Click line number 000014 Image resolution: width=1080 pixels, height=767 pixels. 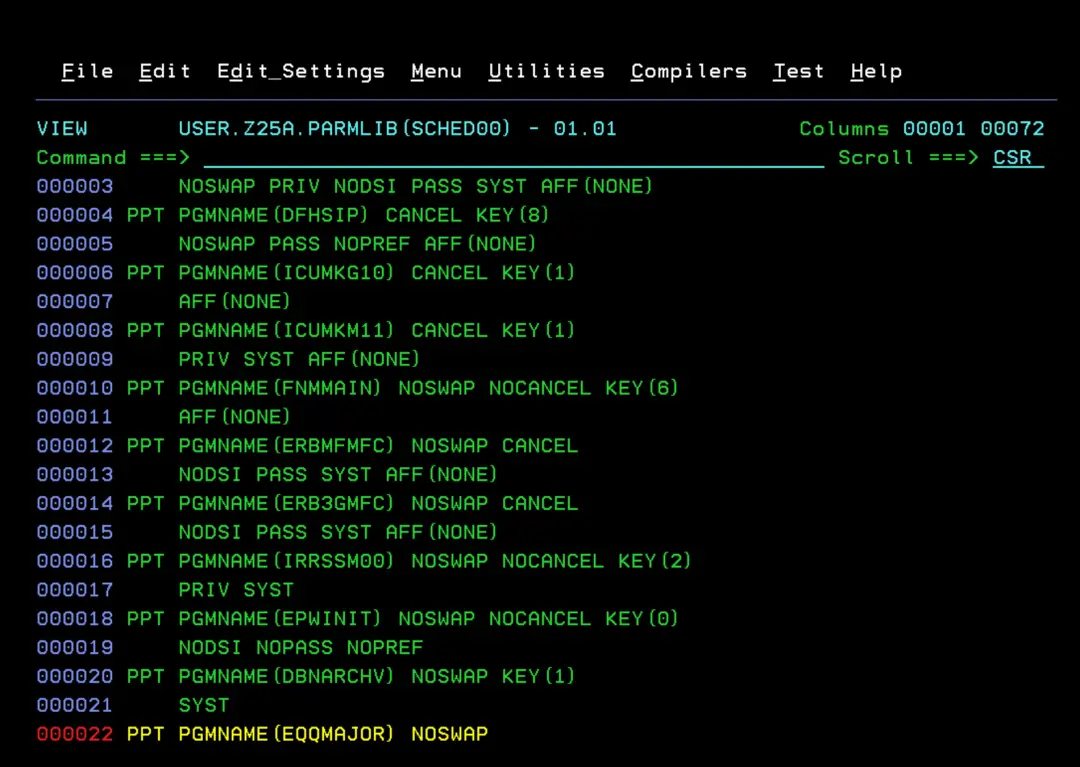pyautogui.click(x=75, y=504)
